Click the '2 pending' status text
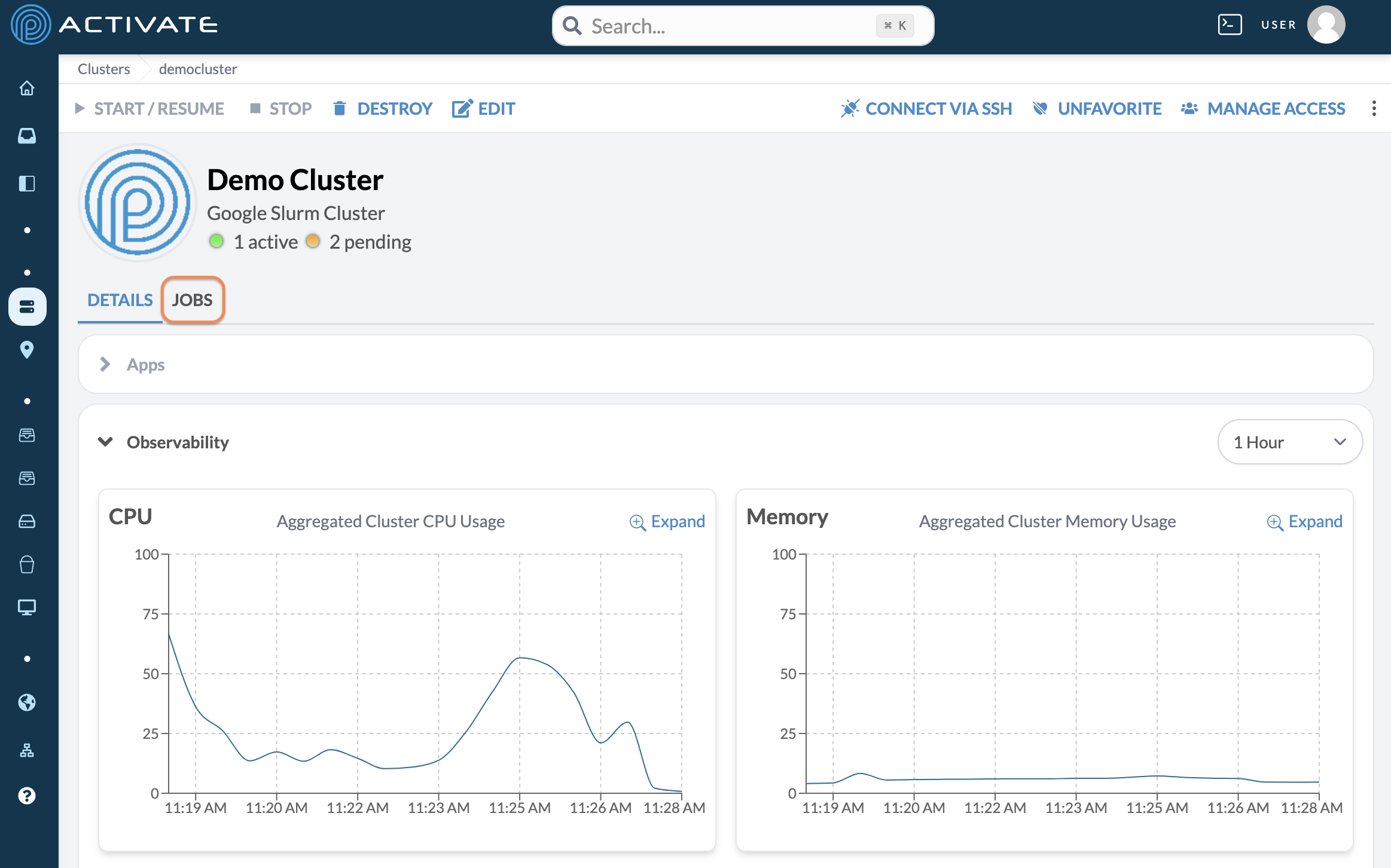 click(370, 242)
